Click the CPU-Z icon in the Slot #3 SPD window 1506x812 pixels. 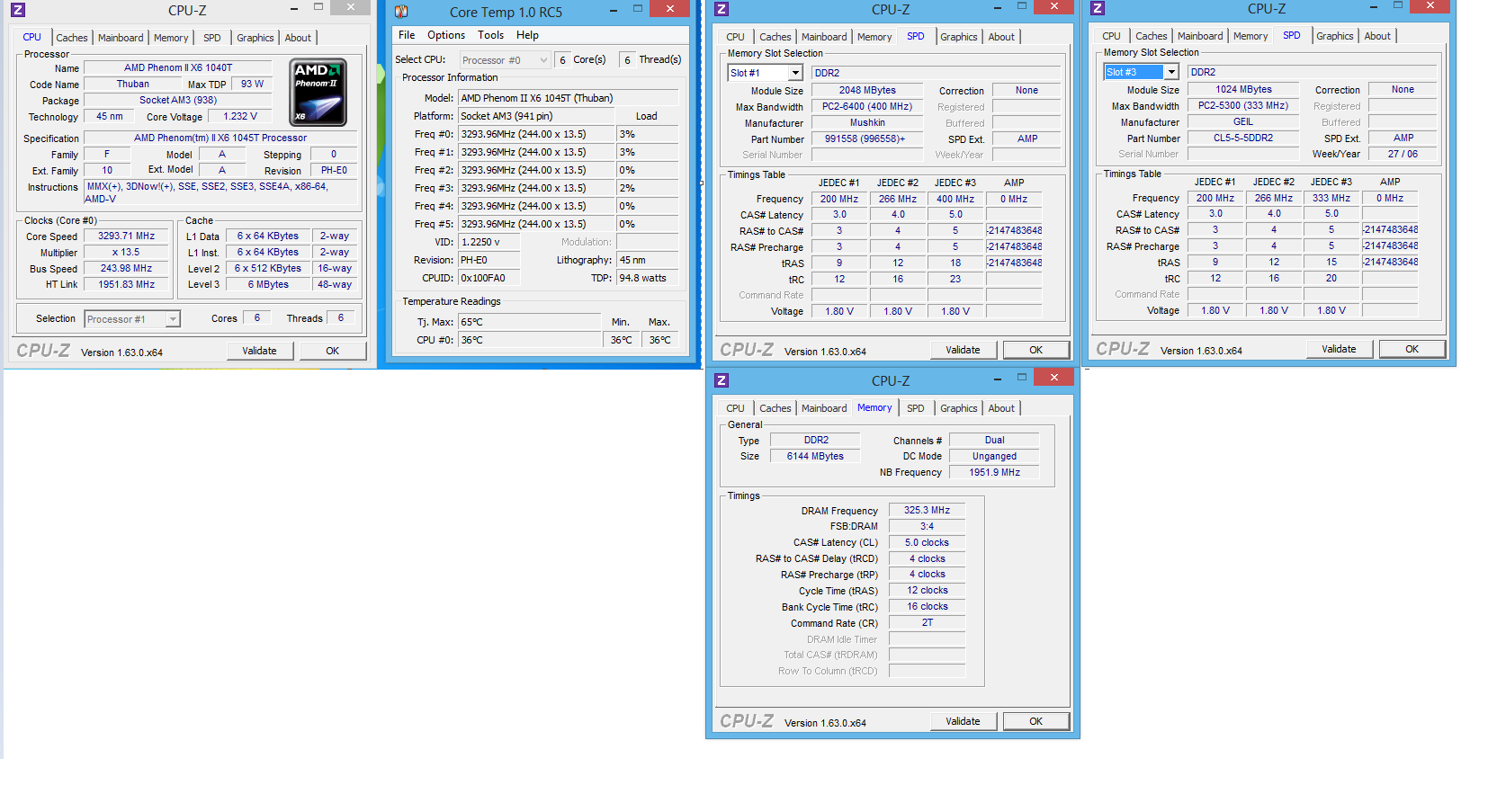(1098, 8)
